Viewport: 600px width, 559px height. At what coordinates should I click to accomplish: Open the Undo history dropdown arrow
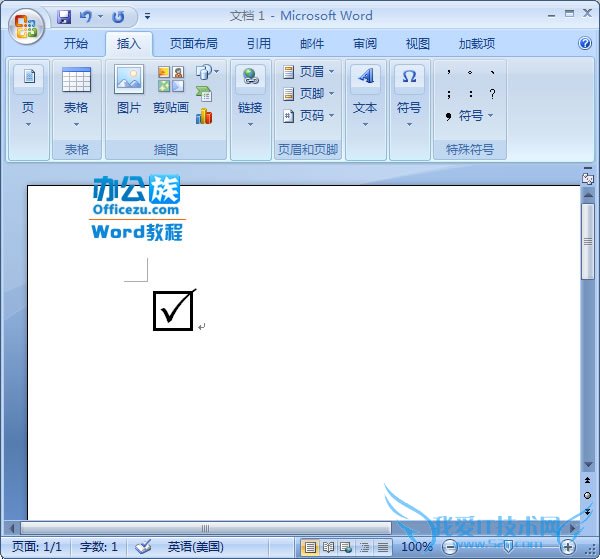(100, 16)
